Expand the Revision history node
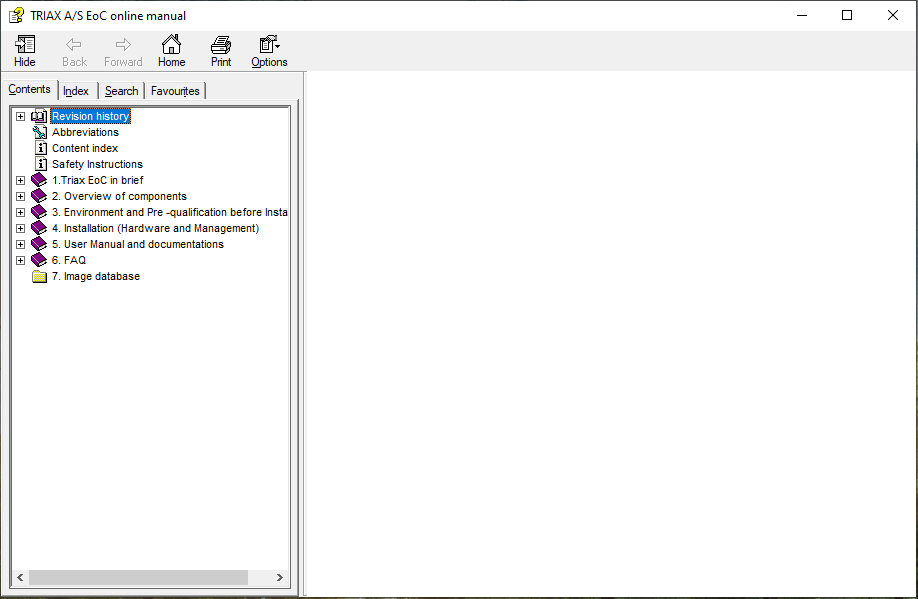The image size is (918, 599). pyautogui.click(x=20, y=117)
